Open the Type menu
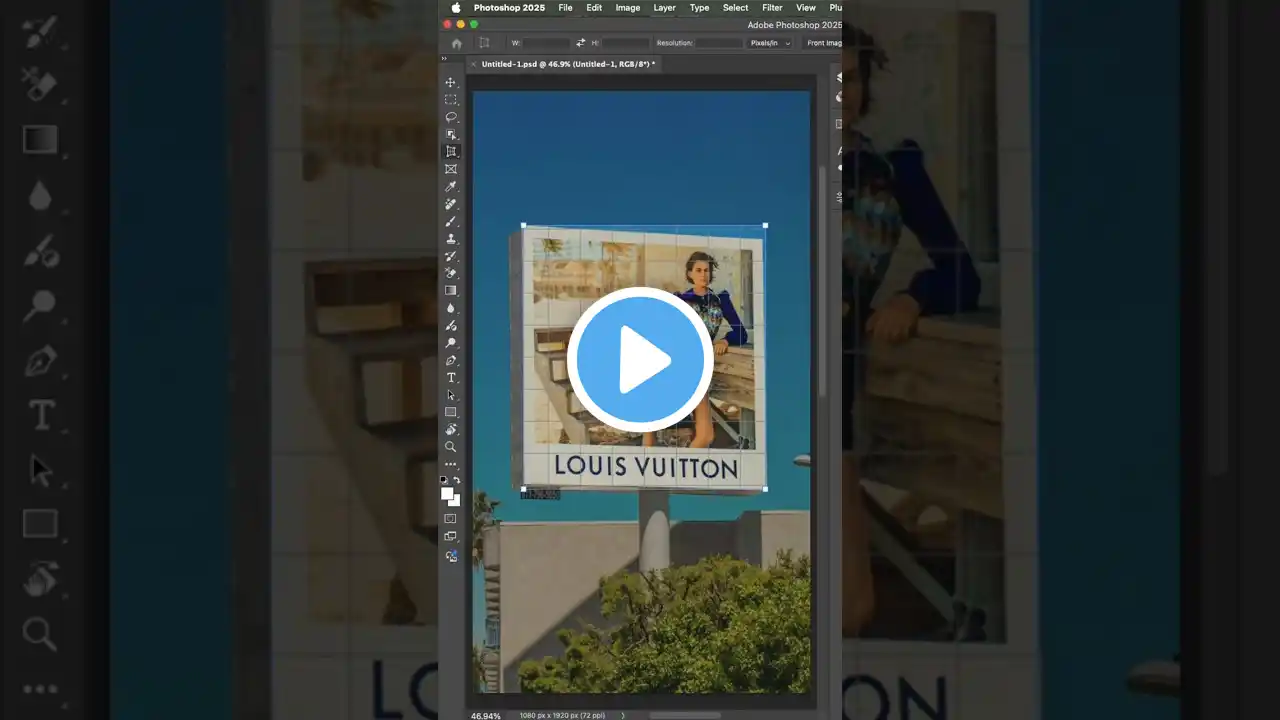Screen dimensions: 1280x720 pyautogui.click(x=700, y=8)
